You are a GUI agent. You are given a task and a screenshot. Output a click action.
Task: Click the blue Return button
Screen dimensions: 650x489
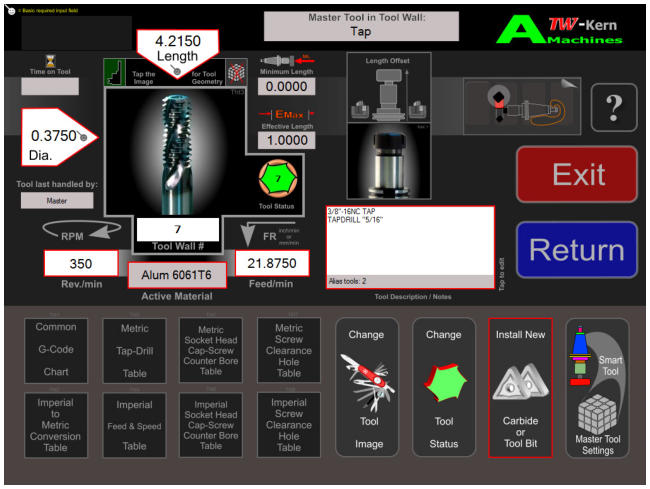tap(577, 250)
